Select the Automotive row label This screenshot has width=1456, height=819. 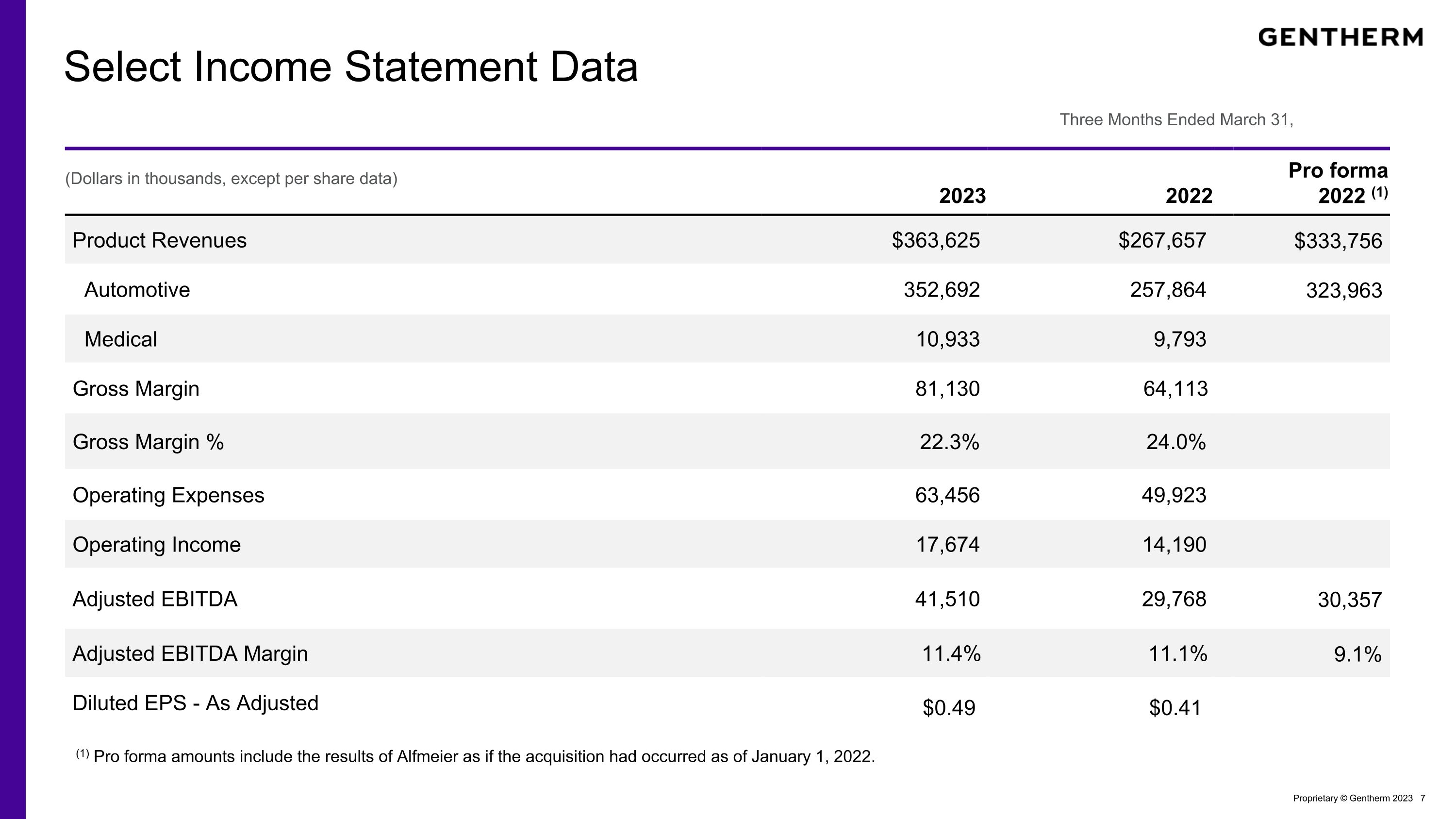(x=137, y=290)
